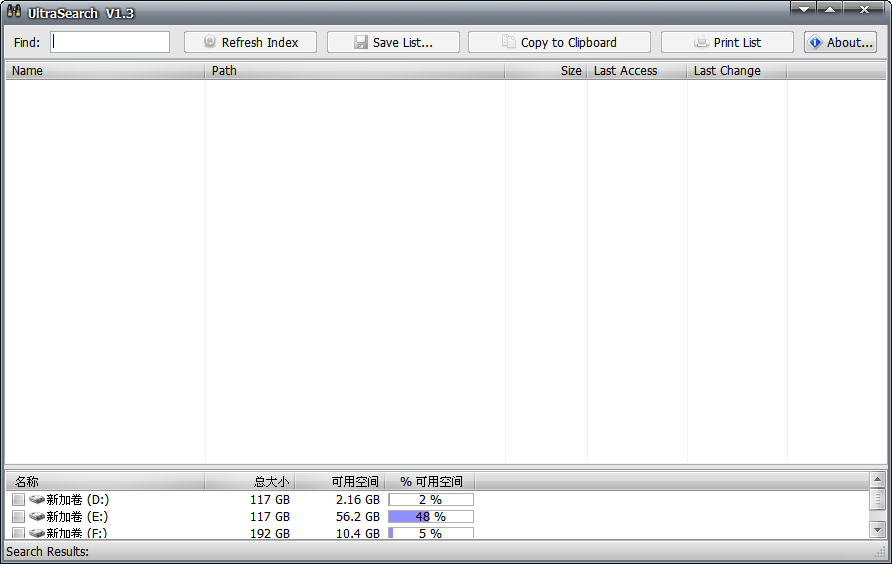Click Copy to Clipboard button
This screenshot has height=564, width=892.
(x=559, y=42)
